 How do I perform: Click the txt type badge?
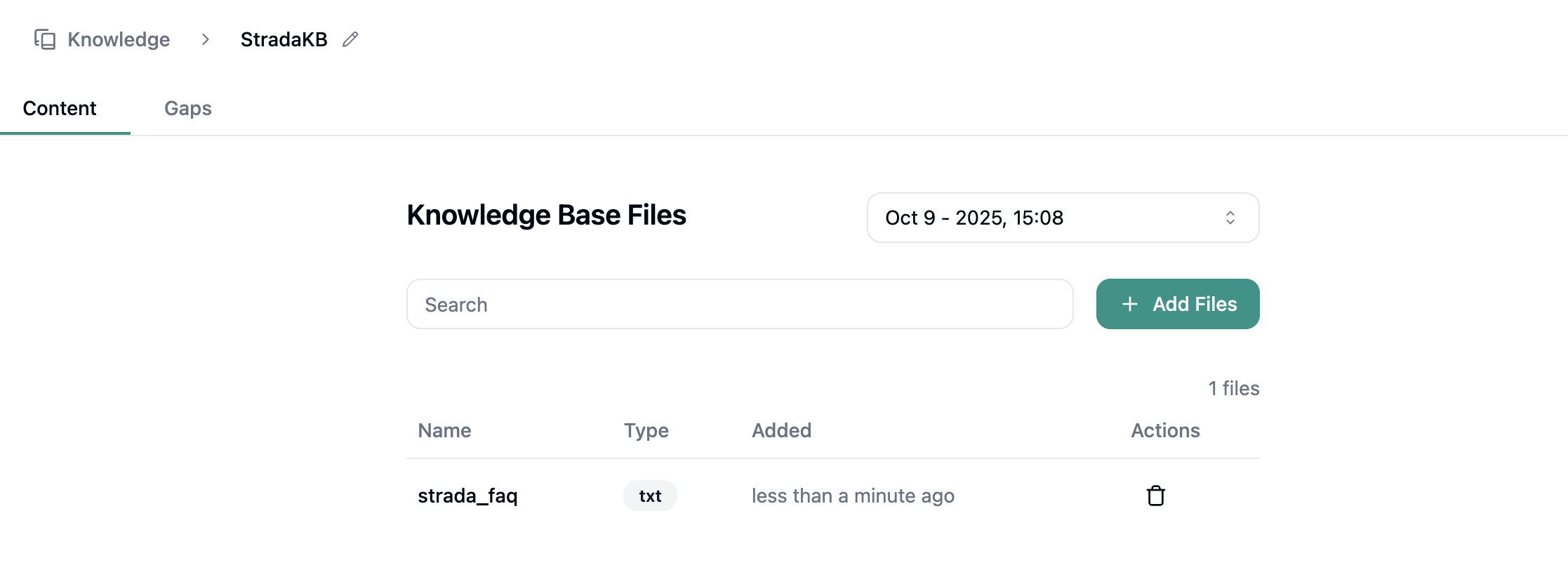coord(650,496)
